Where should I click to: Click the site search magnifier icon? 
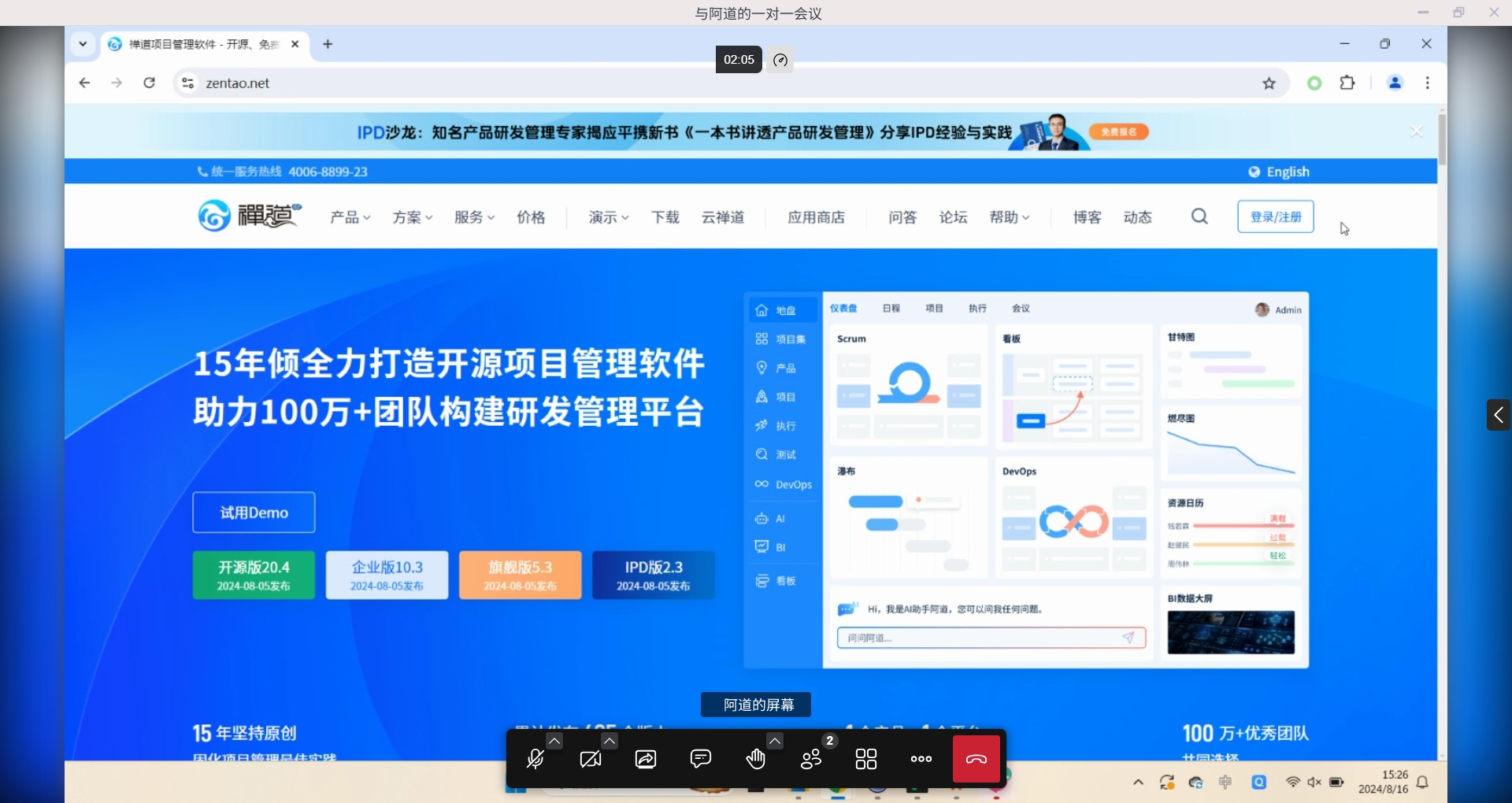click(x=1199, y=216)
